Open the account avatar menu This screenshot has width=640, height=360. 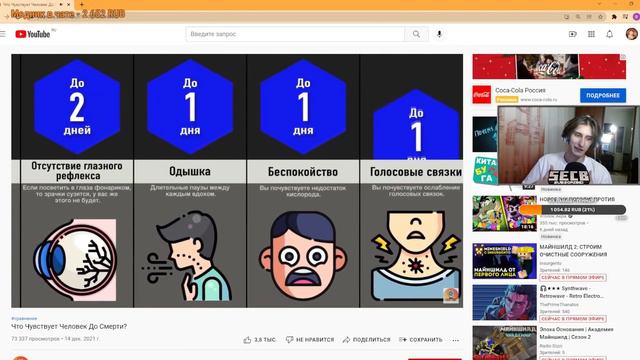(631, 34)
